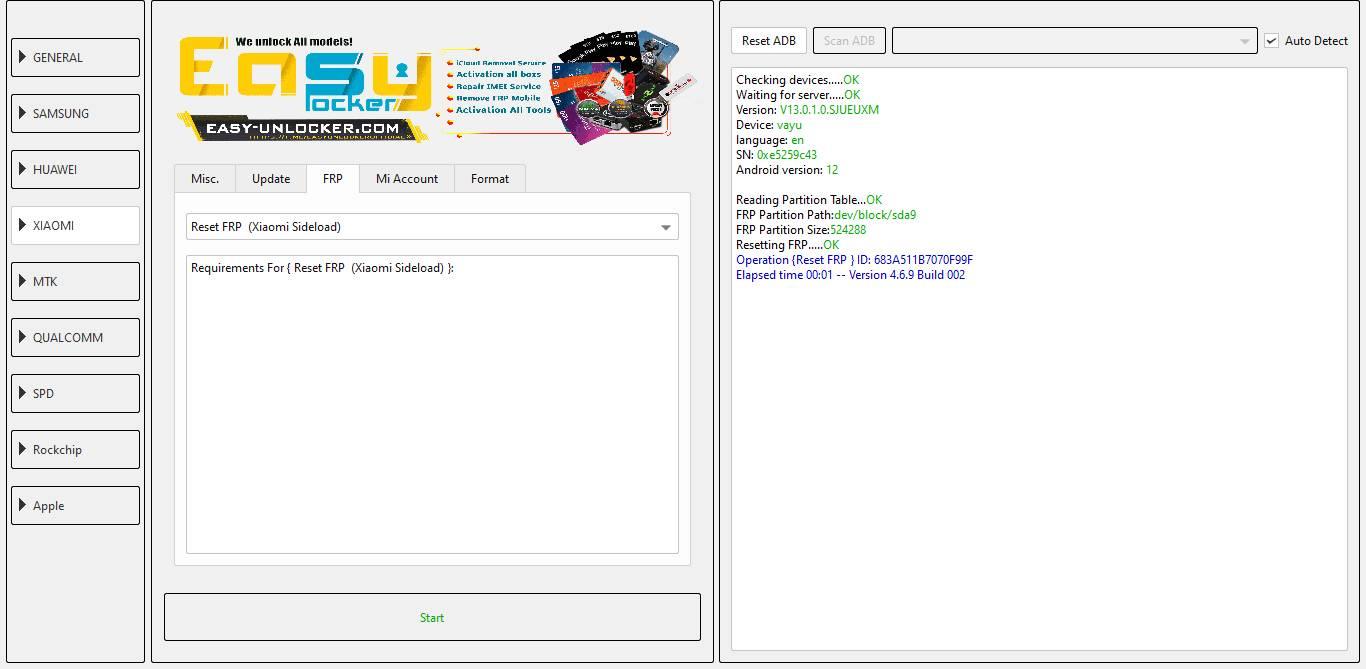Switch to the Update tab

[x=271, y=179]
